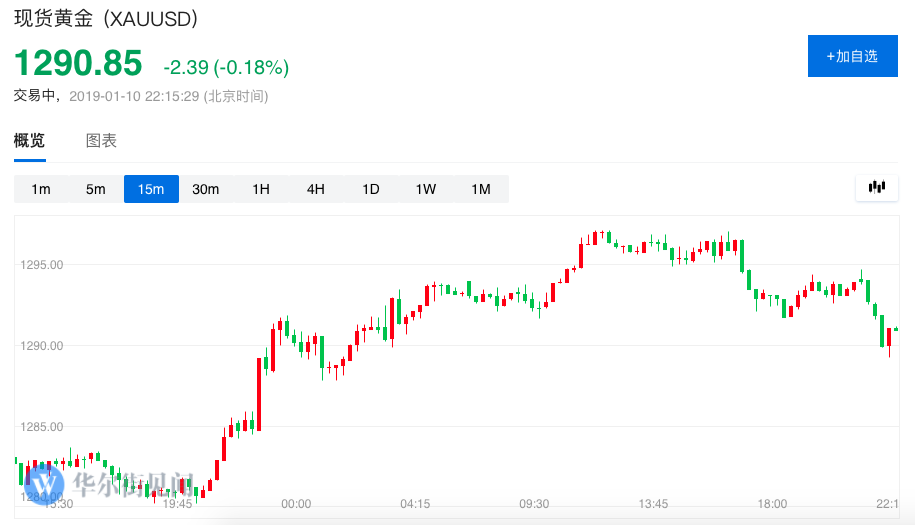The image size is (915, 525).
Task: Click the Wallstreetcn watermark logo
Action: point(45,486)
